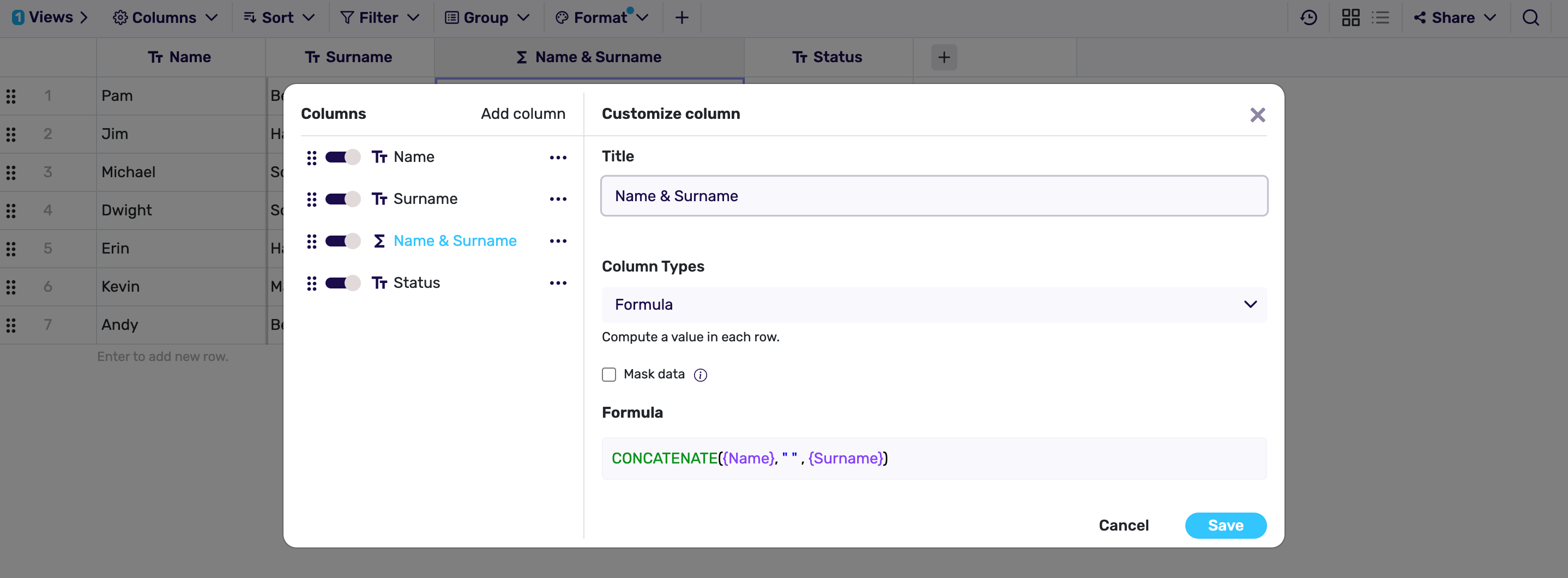Screen dimensions: 1568x578
Task: Grab the drag handle for Surname column
Action: tap(312, 199)
